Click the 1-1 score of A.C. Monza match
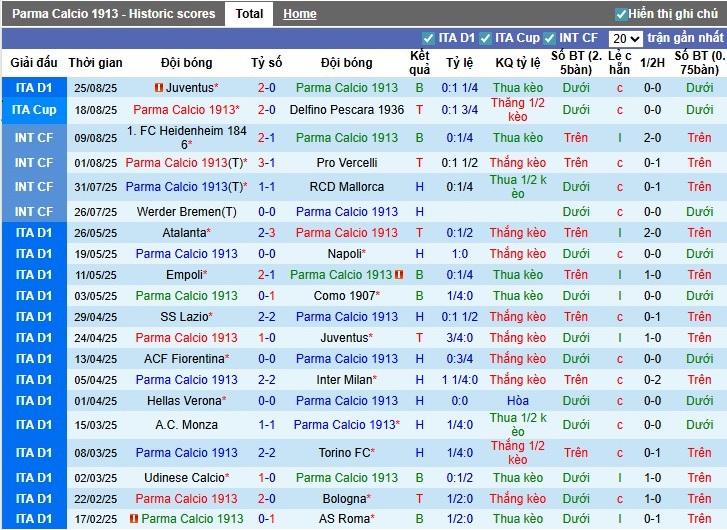Image resolution: width=727 pixels, height=530 pixels. click(267, 425)
